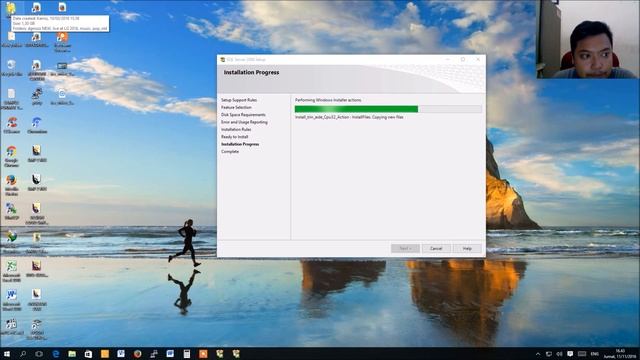Open the Windows Start menu
Screen dimensions: 640x360
(7, 354)
